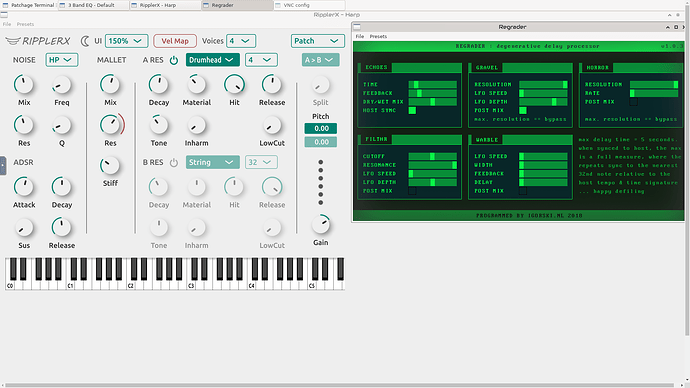The image size is (690, 388).
Task: Open the Presets menu in Regrader window
Action: click(378, 37)
